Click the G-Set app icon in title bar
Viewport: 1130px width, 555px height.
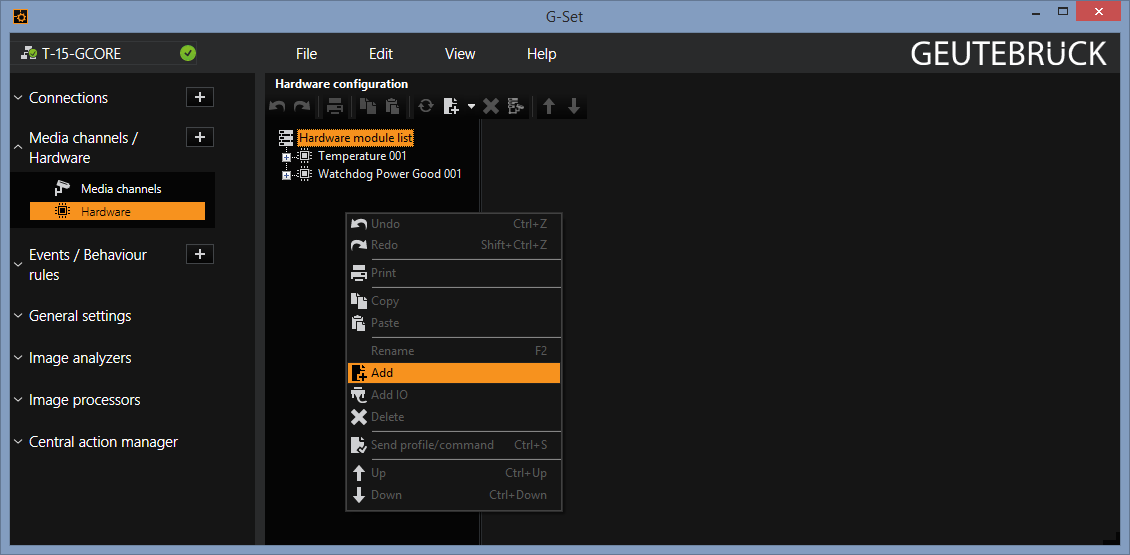click(21, 15)
